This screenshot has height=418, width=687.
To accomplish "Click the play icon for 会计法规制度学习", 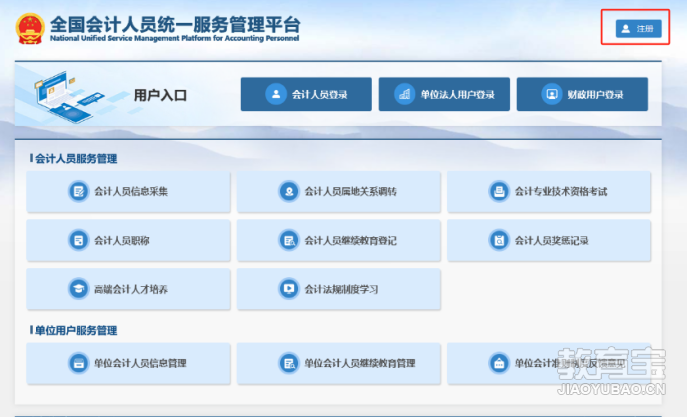I will (289, 289).
